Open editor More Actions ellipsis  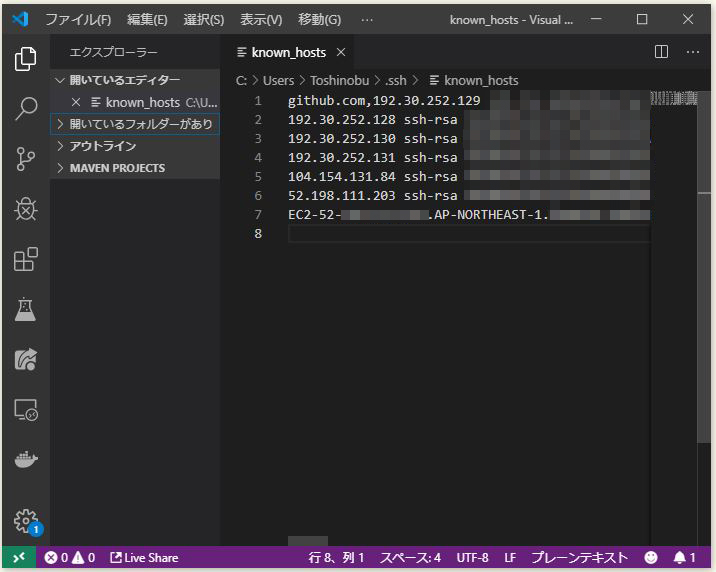(693, 52)
